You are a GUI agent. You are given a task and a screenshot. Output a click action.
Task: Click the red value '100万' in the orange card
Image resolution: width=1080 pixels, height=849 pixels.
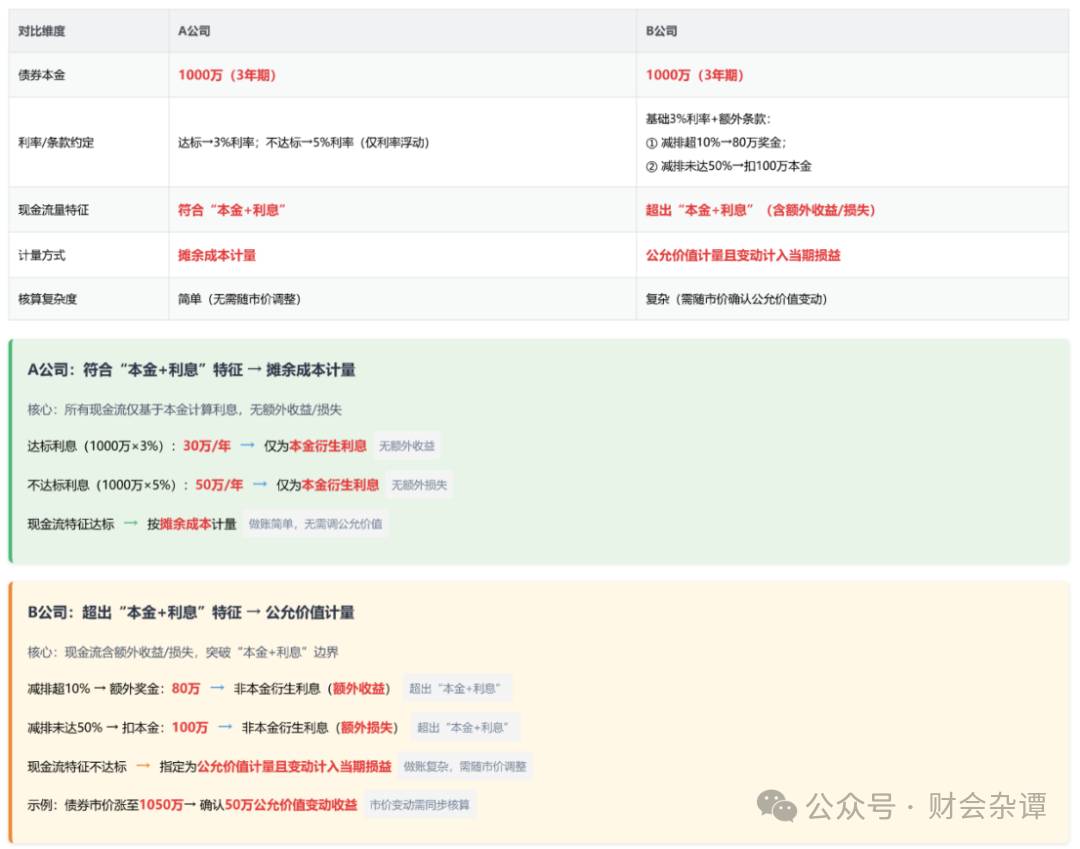(x=189, y=728)
